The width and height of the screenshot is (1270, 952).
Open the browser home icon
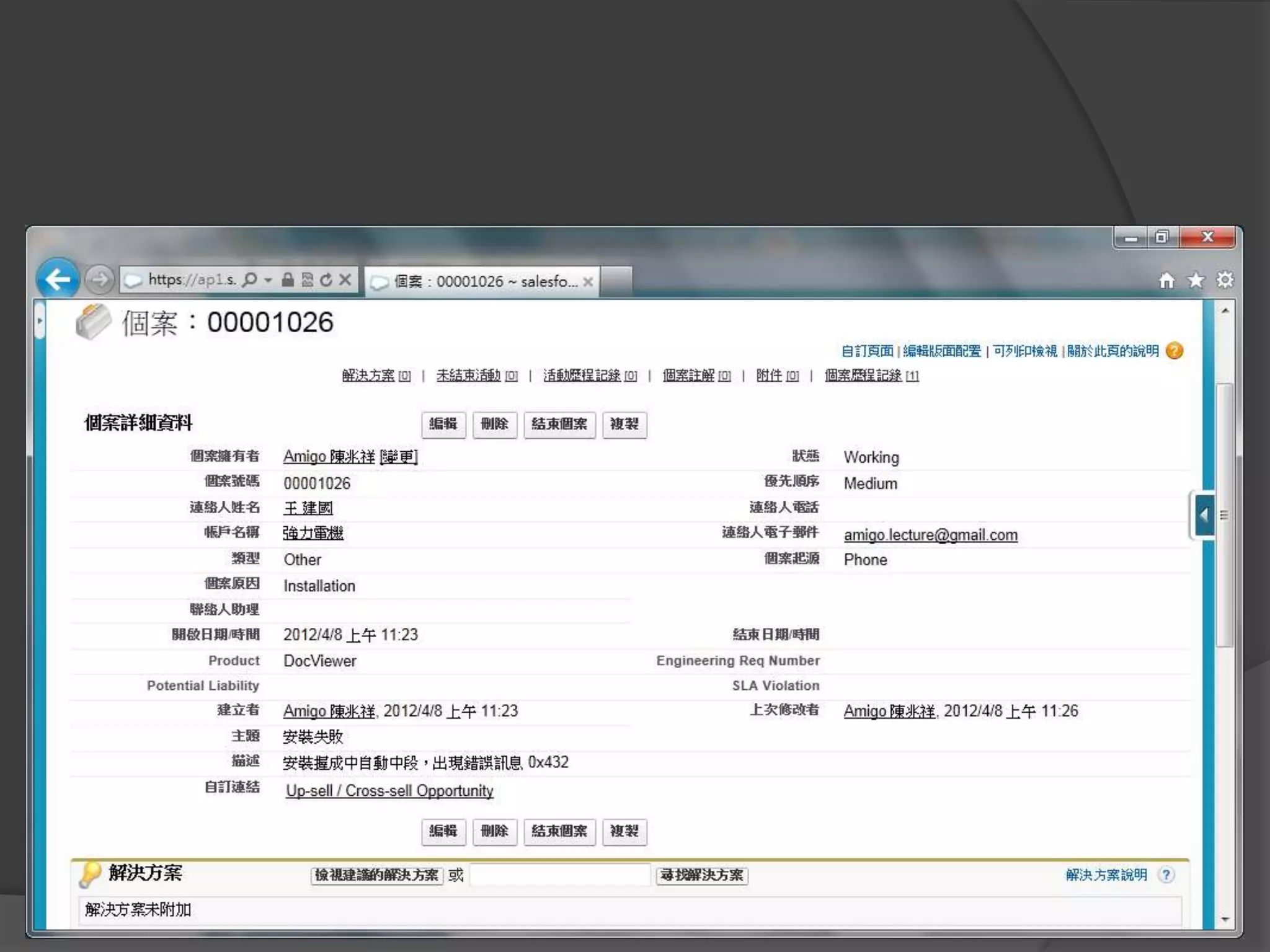(1166, 281)
